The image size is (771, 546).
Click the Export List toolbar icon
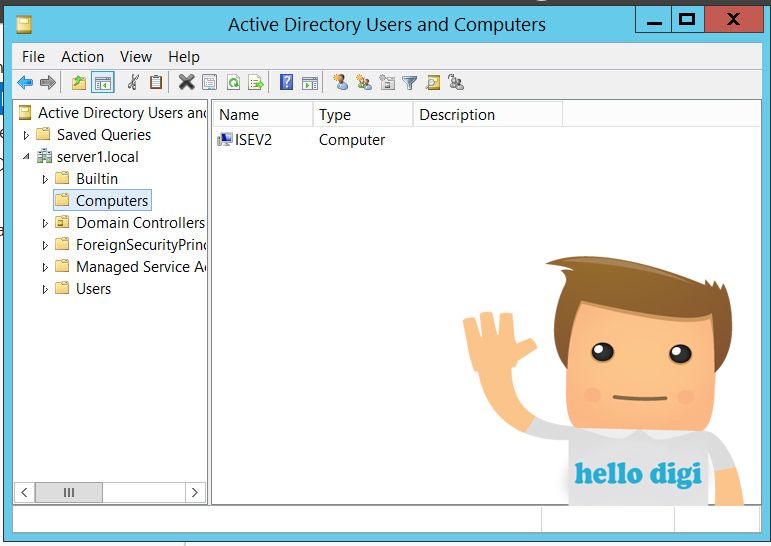pyautogui.click(x=256, y=82)
